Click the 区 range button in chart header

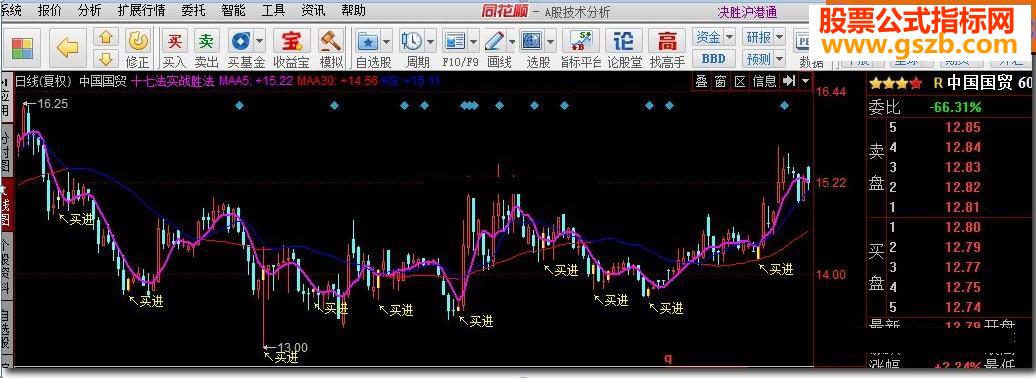(740, 81)
